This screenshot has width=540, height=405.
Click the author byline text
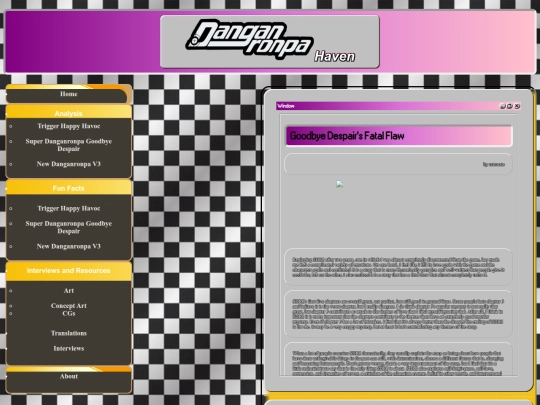click(494, 164)
